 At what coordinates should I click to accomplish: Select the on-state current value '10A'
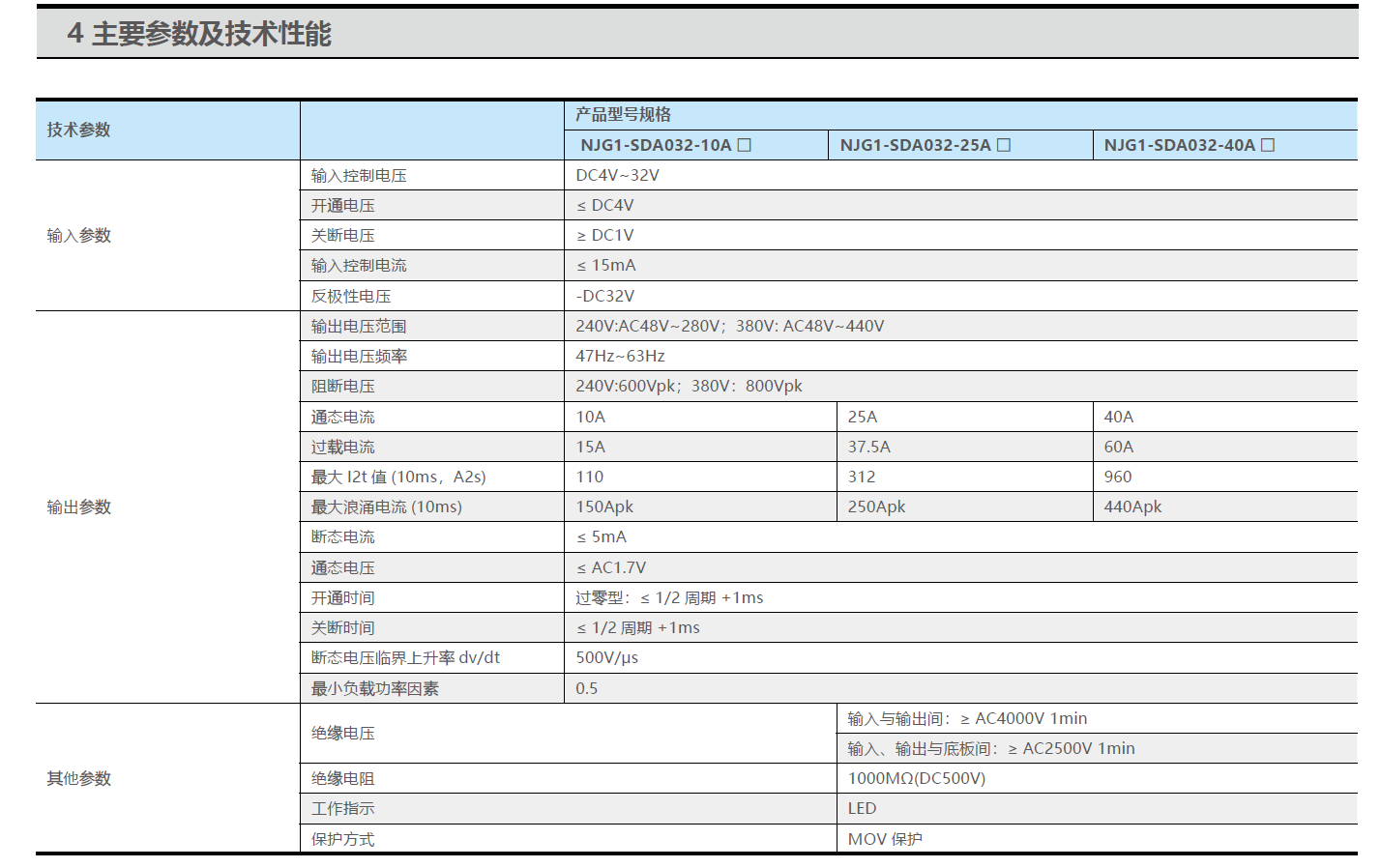click(590, 417)
